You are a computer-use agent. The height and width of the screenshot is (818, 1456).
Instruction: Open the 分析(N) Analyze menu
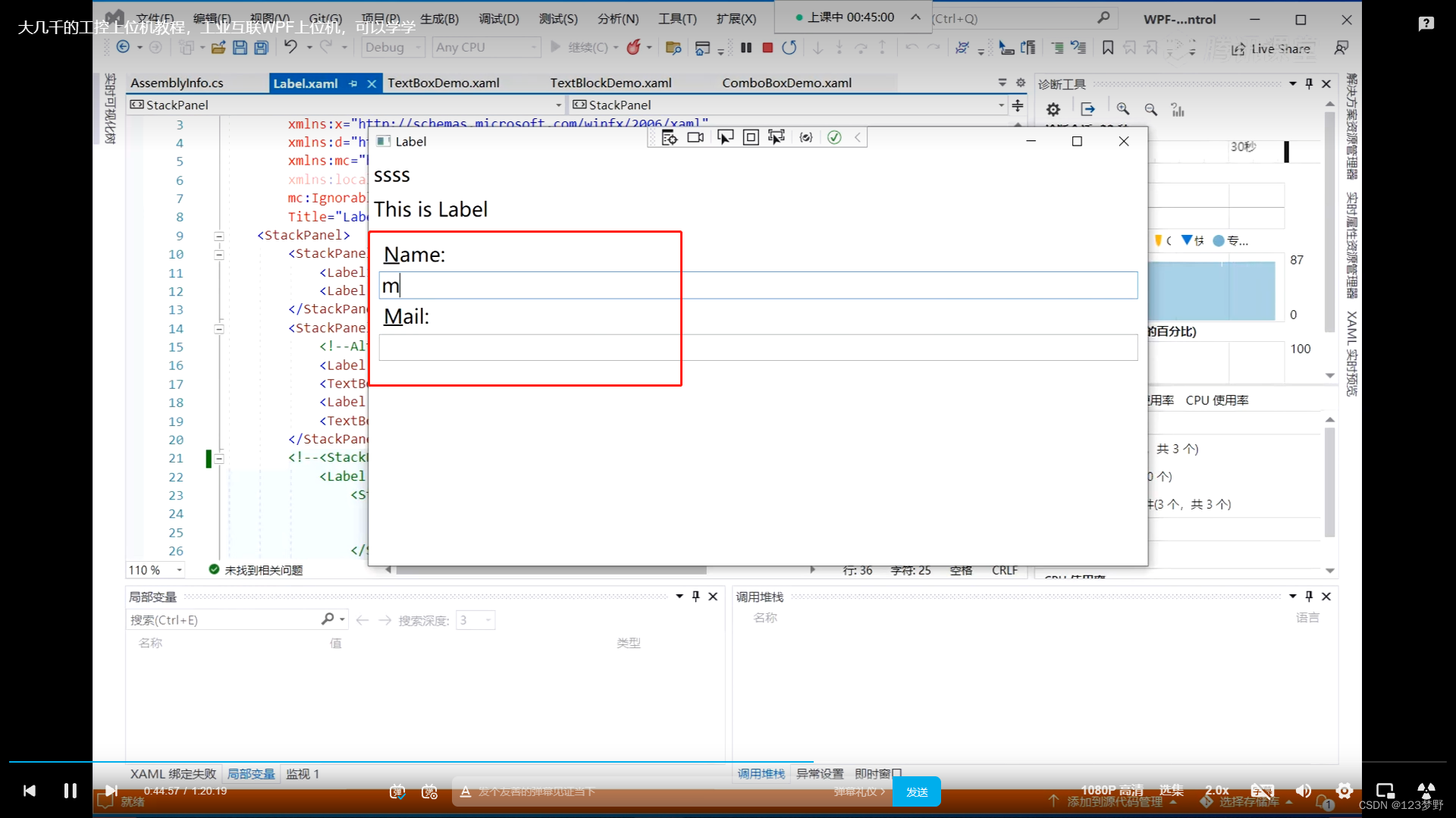(618, 18)
